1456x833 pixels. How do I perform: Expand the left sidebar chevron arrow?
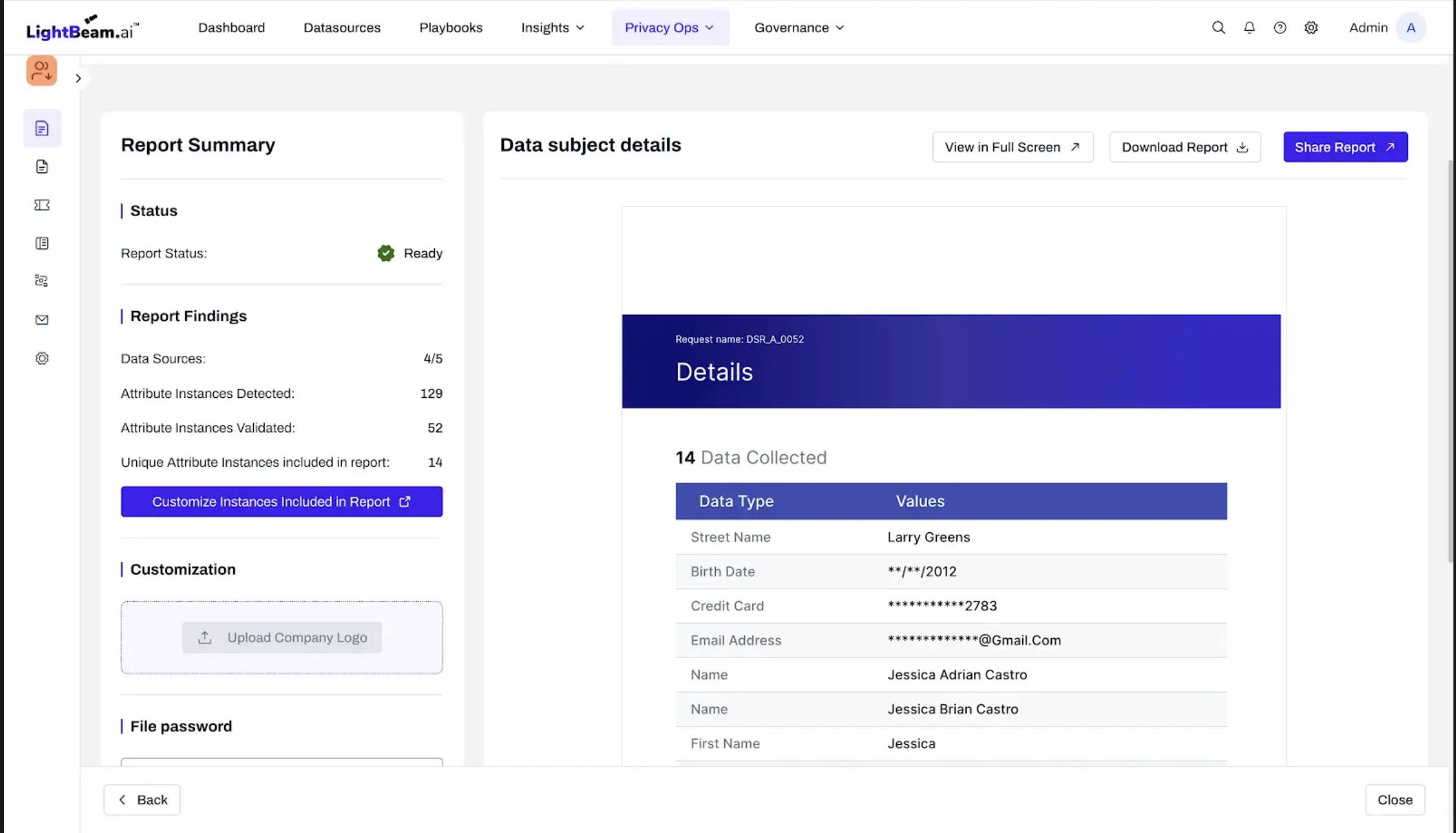point(78,78)
